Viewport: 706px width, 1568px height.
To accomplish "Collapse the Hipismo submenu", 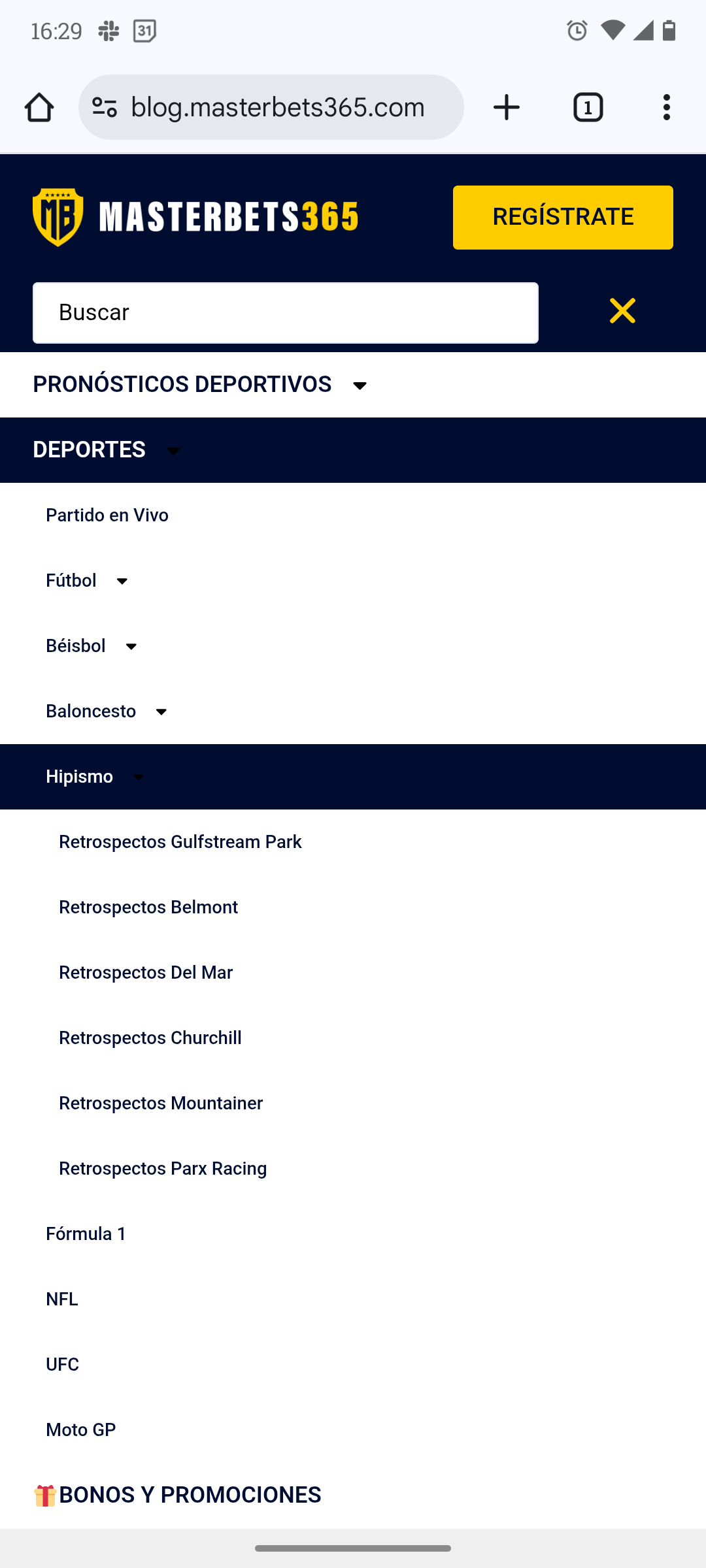I will (138, 777).
